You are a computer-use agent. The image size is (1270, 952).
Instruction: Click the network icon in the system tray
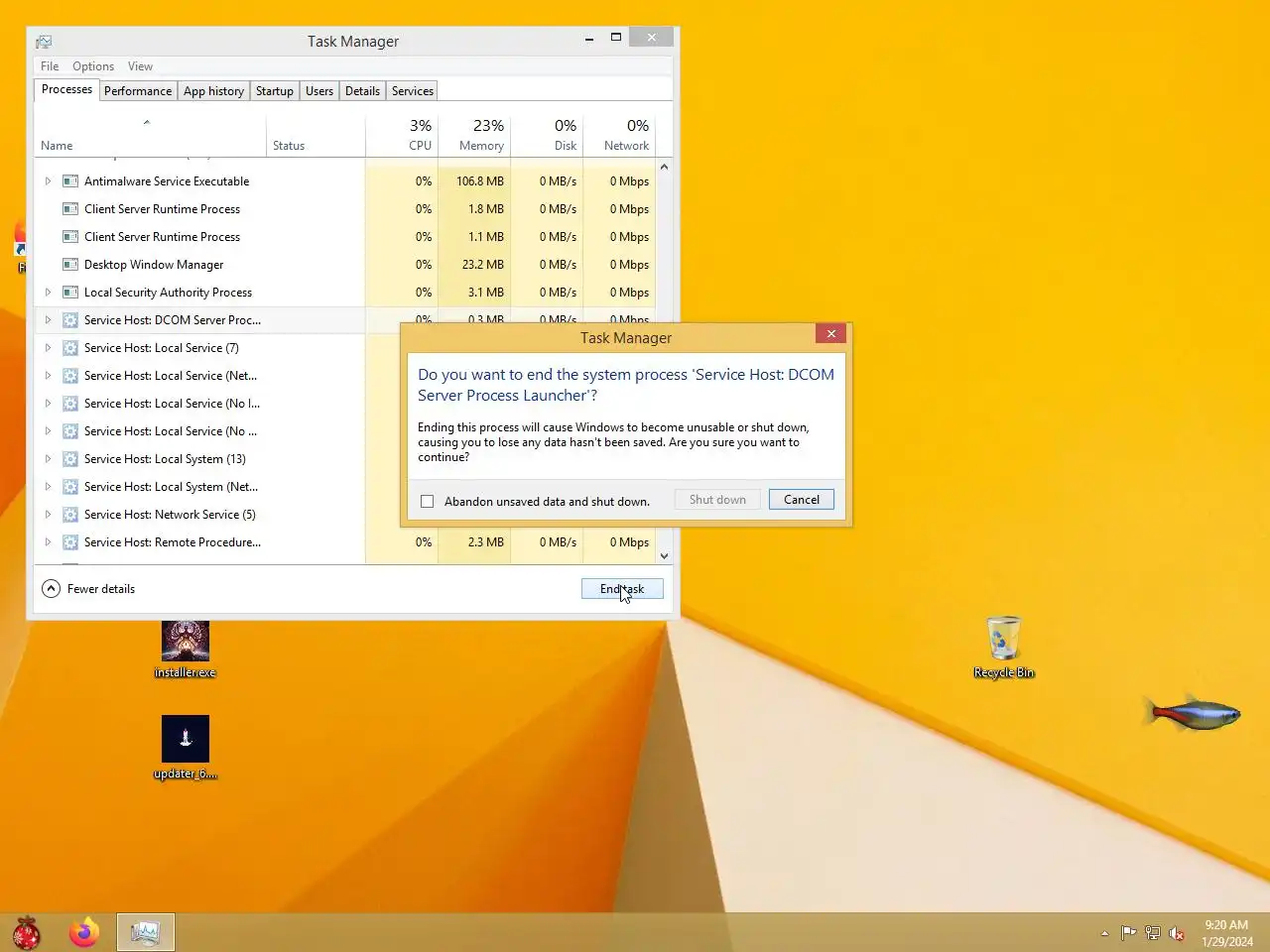coord(1152,933)
